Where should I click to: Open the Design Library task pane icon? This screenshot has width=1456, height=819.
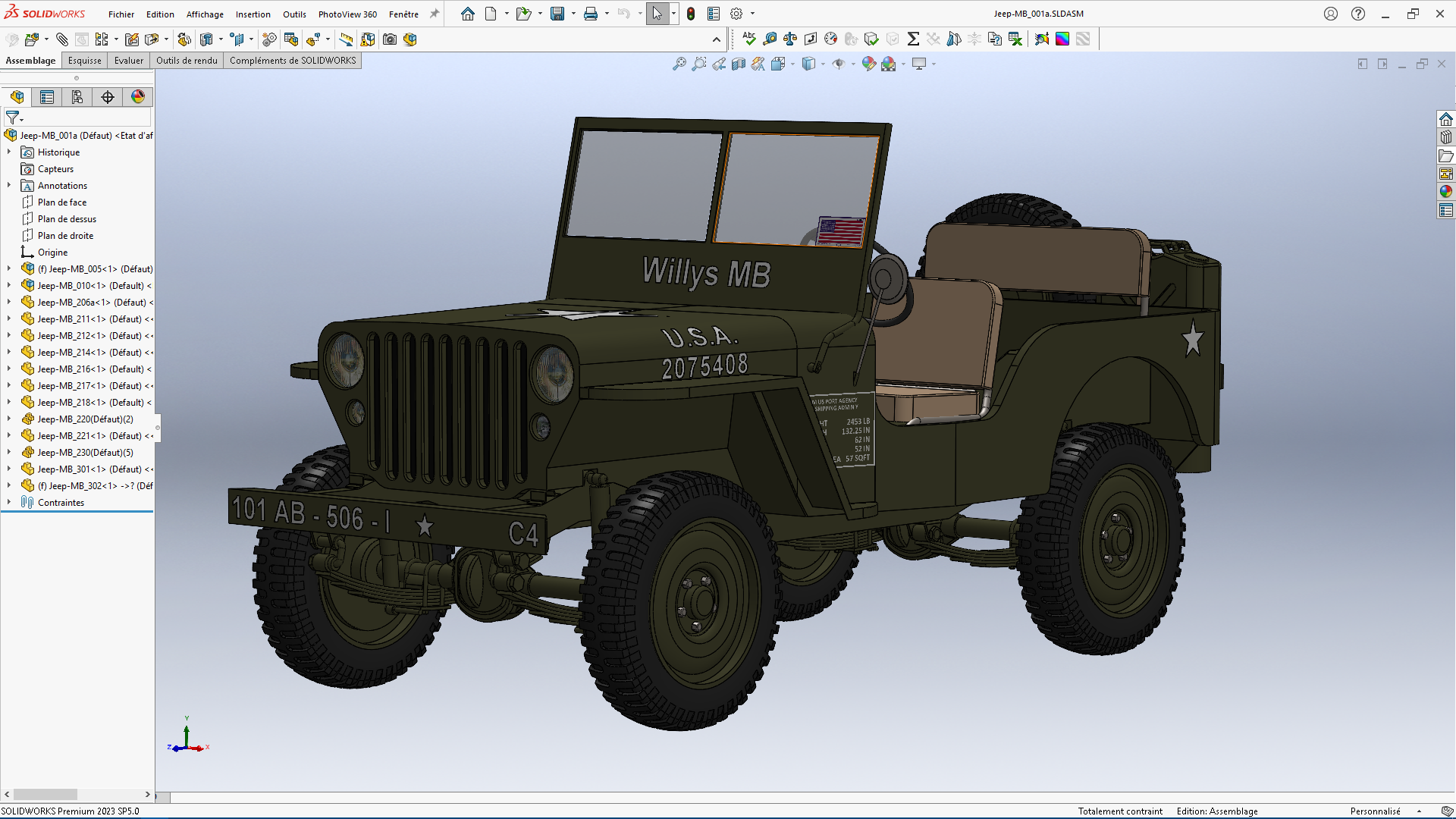tap(1446, 137)
